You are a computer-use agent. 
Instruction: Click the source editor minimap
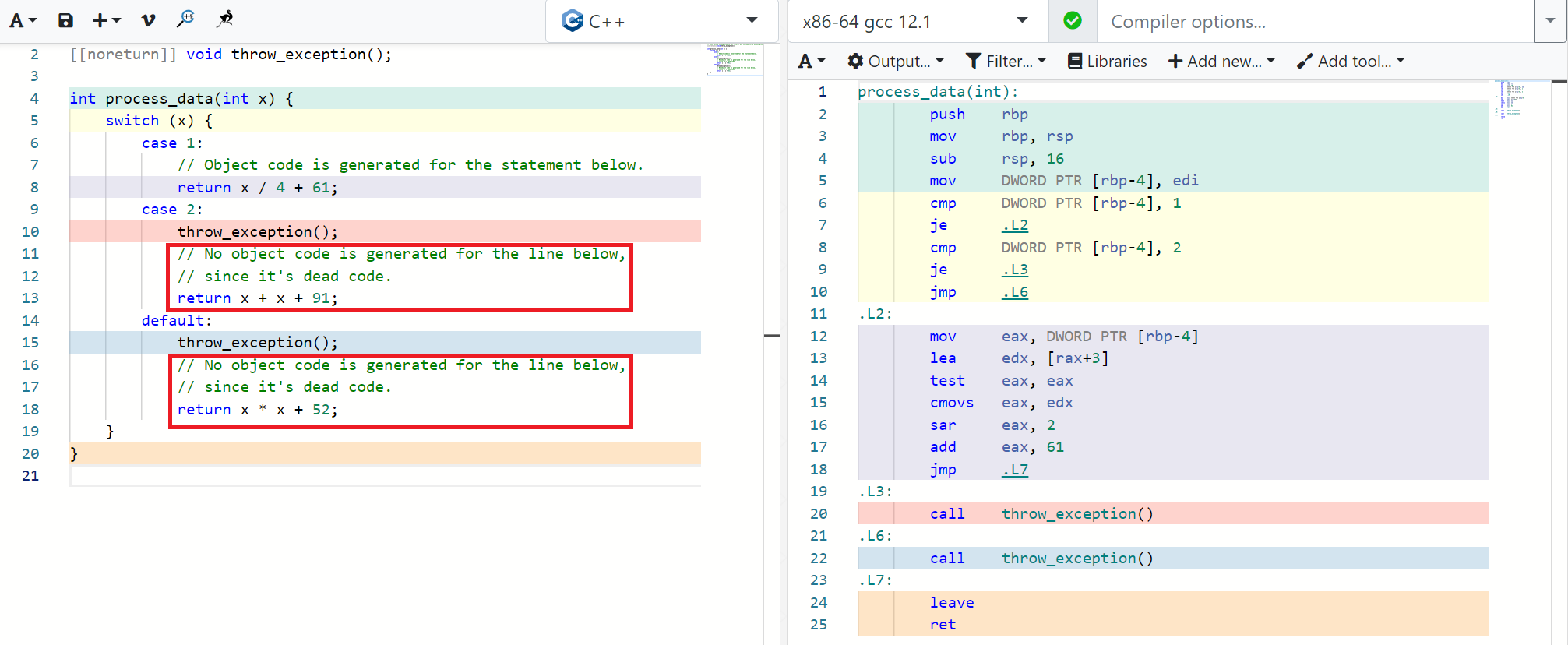tap(735, 59)
